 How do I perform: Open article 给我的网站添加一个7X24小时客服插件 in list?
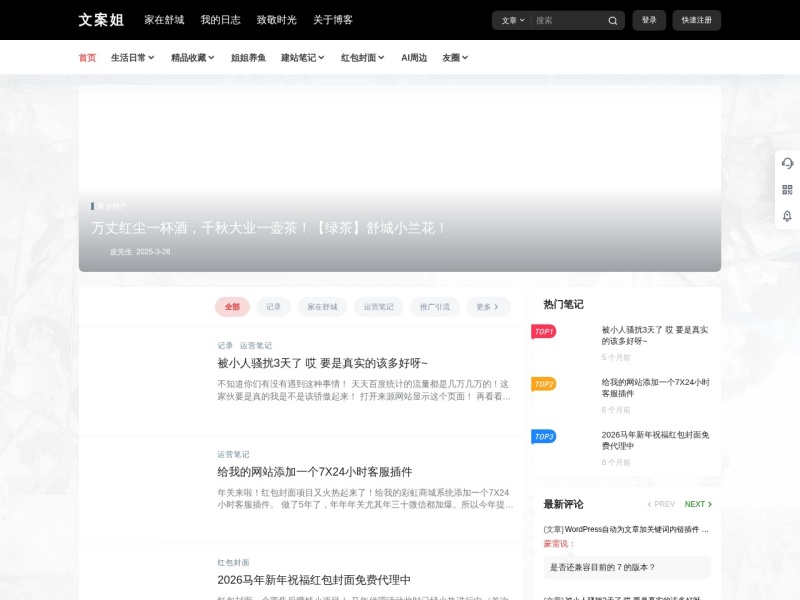click(x=315, y=472)
